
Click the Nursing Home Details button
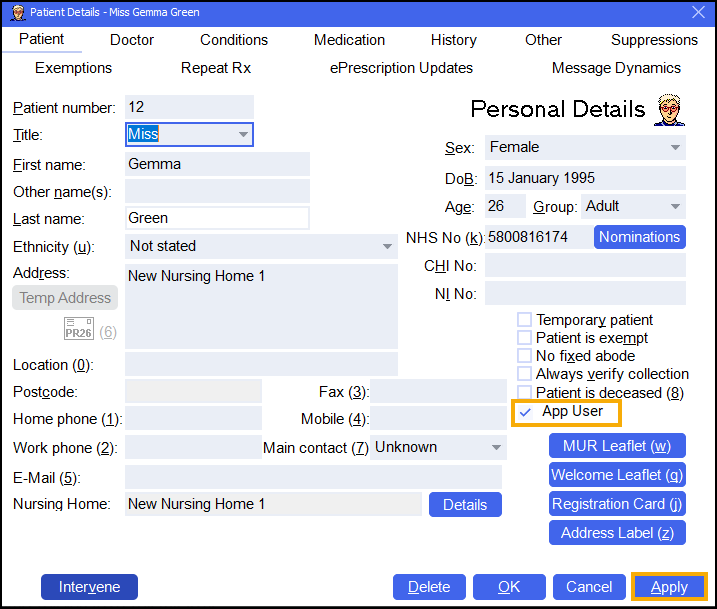tap(465, 505)
